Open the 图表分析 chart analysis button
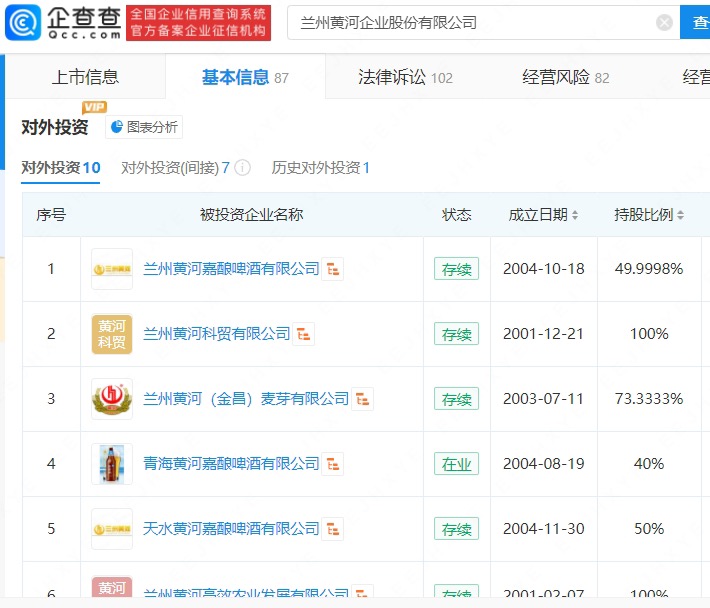Image resolution: width=710 pixels, height=608 pixels. (144, 127)
